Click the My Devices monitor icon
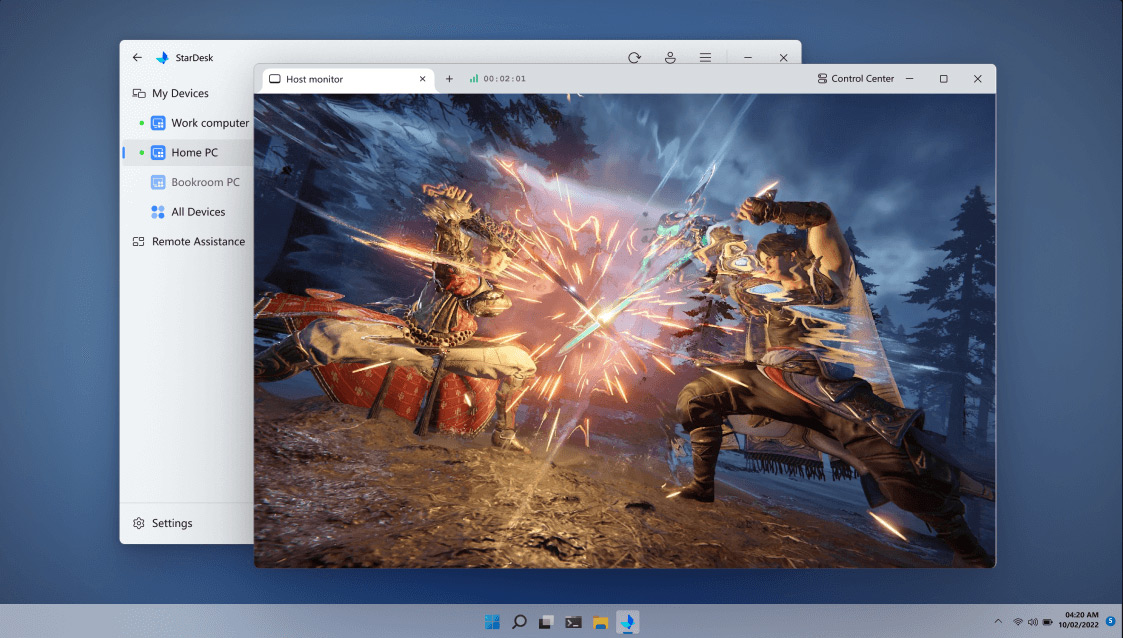Viewport: 1123px width, 638px height. tap(139, 93)
